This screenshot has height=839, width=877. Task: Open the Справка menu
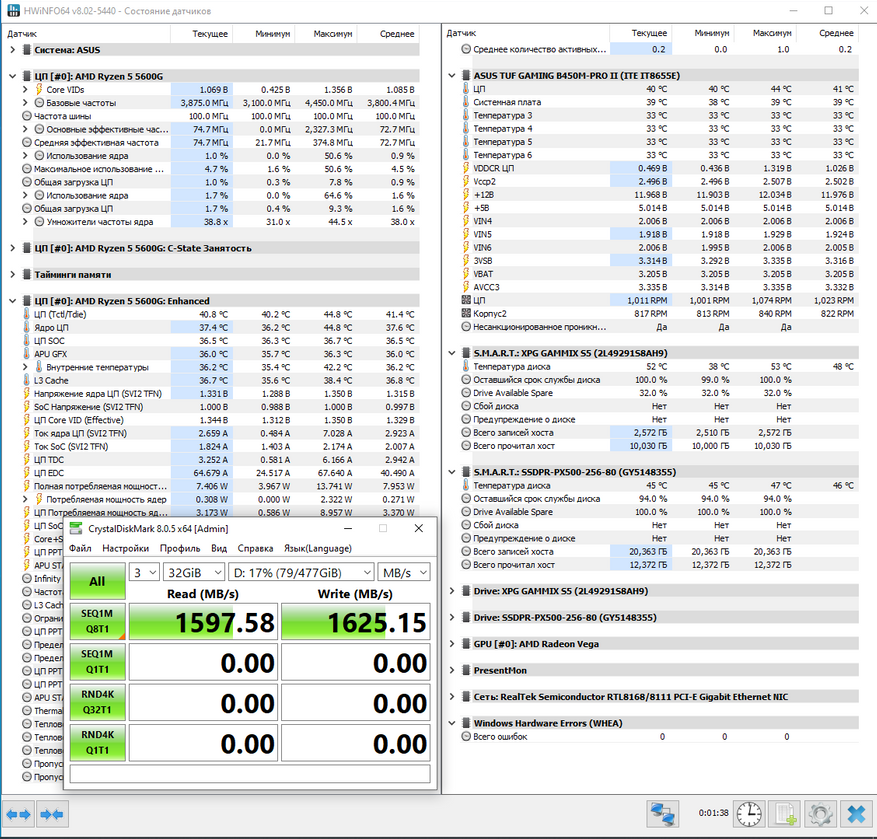(x=255, y=548)
